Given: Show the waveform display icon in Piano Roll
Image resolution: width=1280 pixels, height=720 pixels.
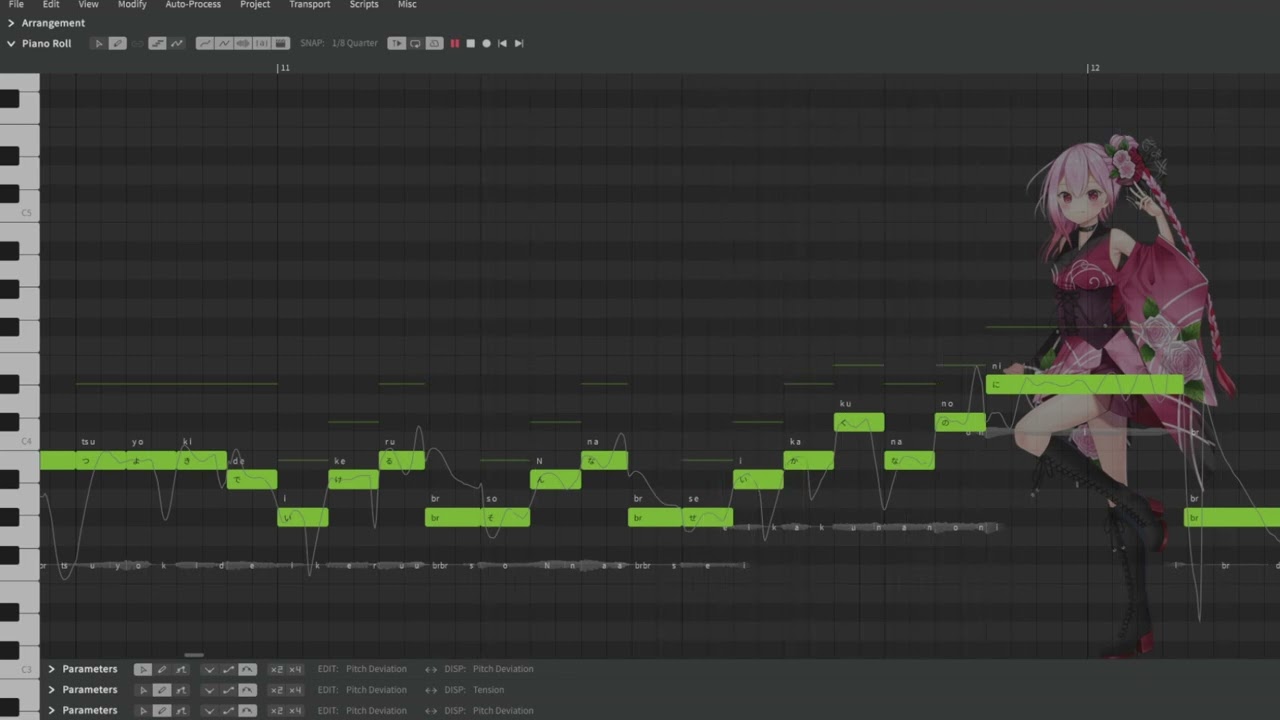Looking at the screenshot, I should point(243,43).
